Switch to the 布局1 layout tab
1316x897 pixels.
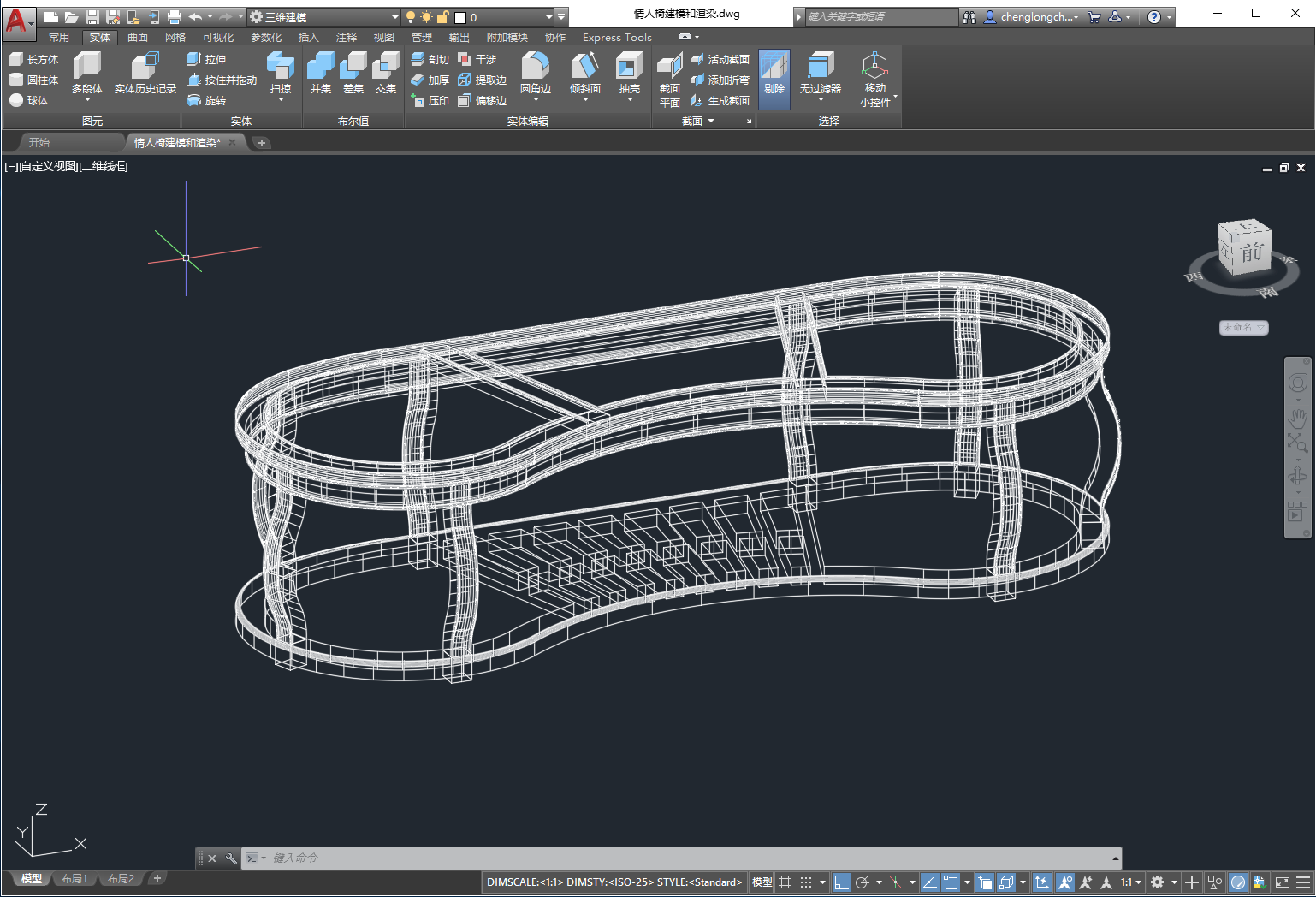(x=74, y=878)
